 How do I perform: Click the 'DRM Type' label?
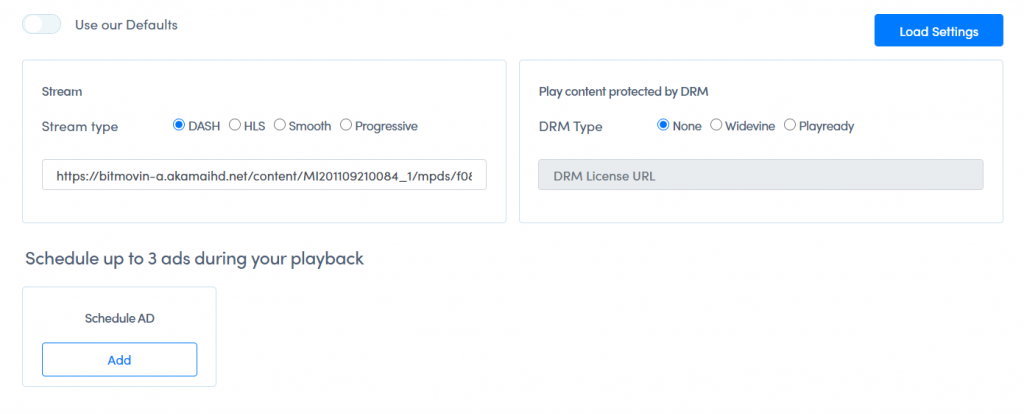[x=570, y=126]
